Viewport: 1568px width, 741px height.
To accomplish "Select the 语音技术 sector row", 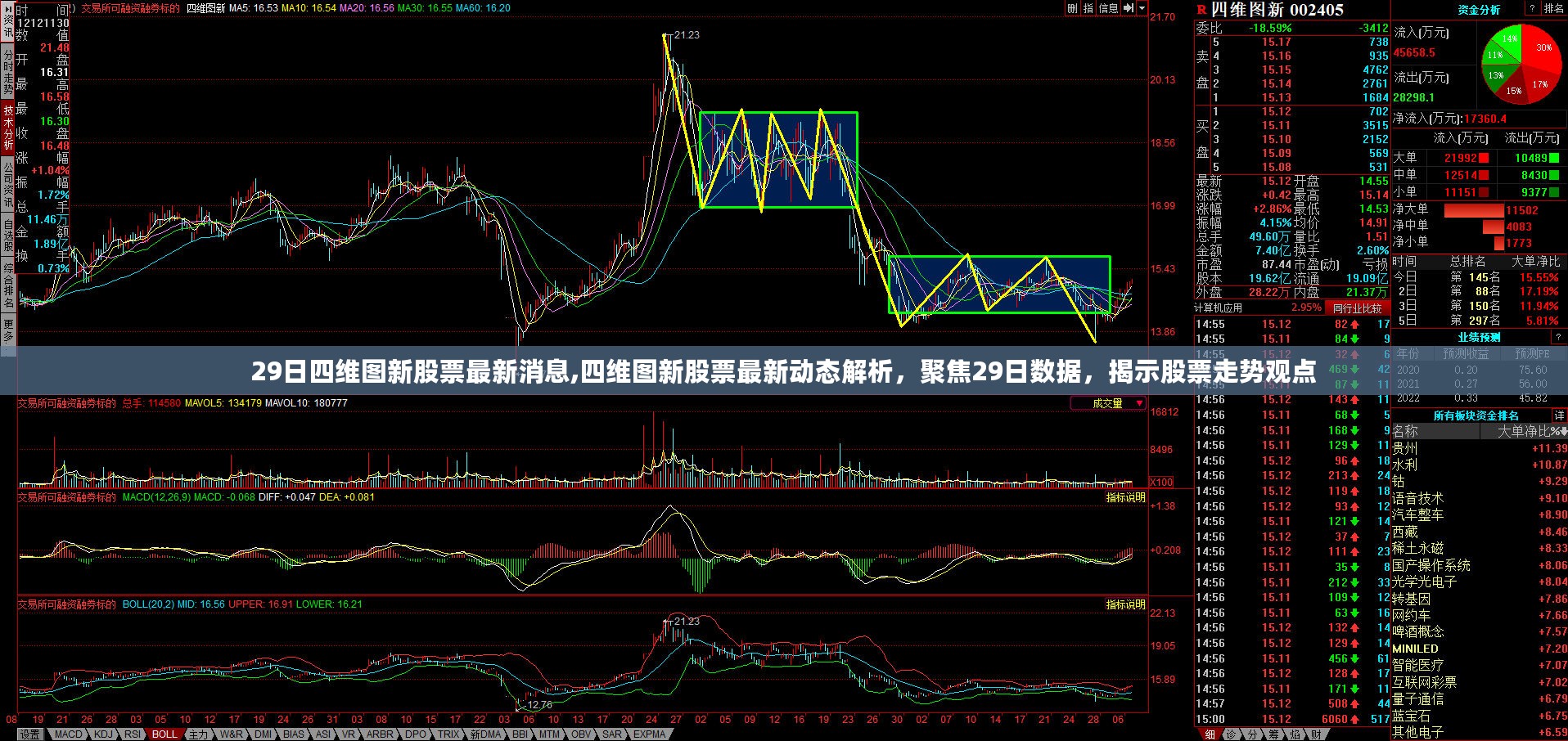I will (1480, 498).
